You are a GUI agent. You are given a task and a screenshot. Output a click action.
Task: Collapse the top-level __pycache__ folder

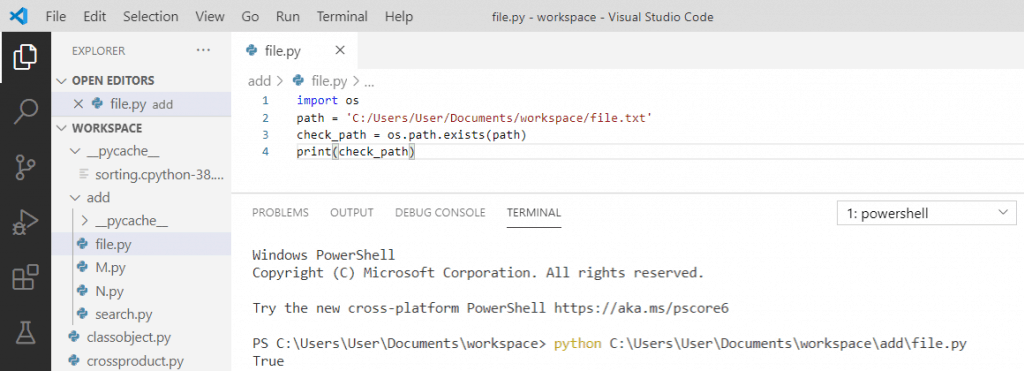tap(74, 152)
